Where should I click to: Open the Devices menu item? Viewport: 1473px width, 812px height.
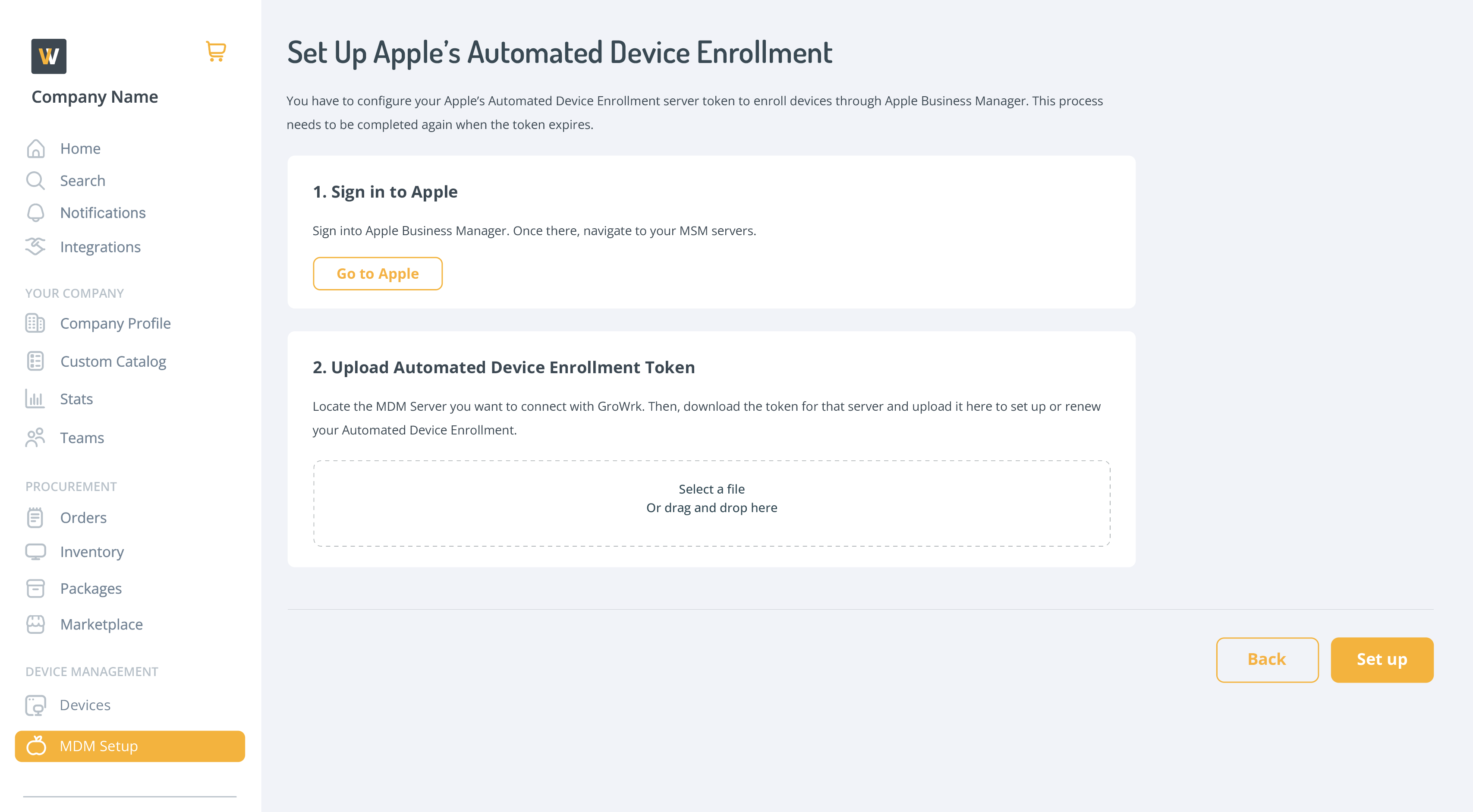[x=85, y=705]
